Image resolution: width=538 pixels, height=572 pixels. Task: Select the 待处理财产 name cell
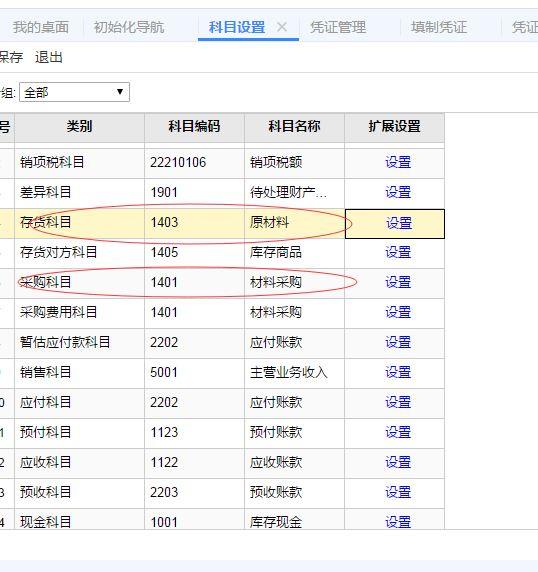point(294,193)
